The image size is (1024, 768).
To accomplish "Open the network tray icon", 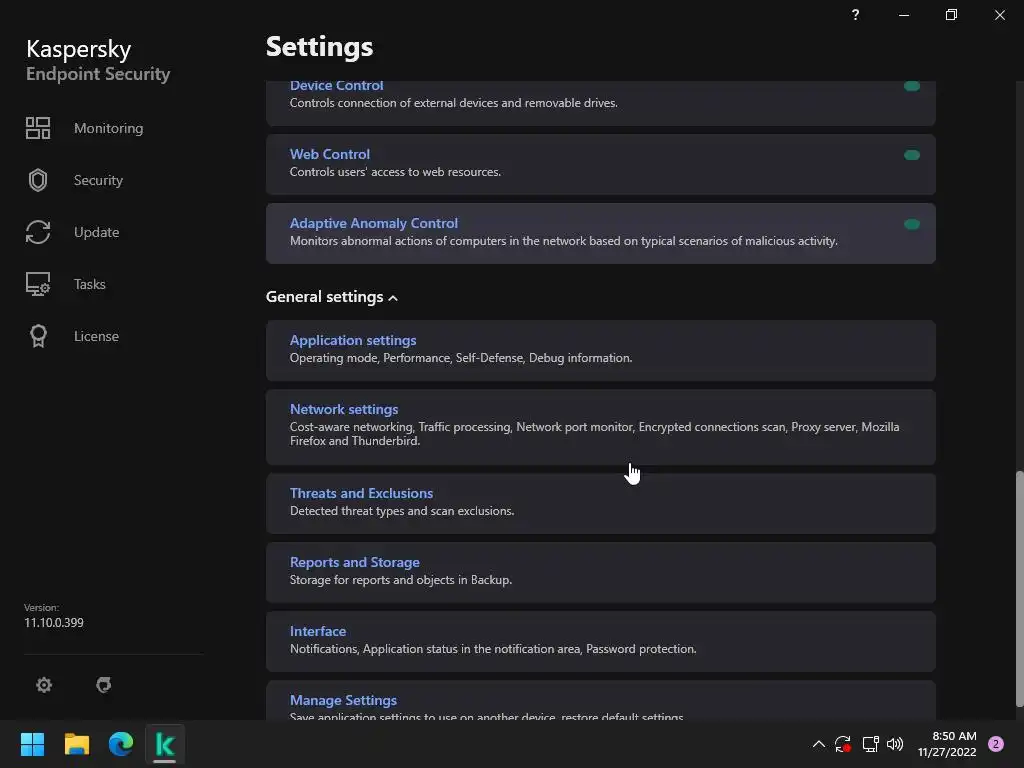I will pyautogui.click(x=870, y=744).
